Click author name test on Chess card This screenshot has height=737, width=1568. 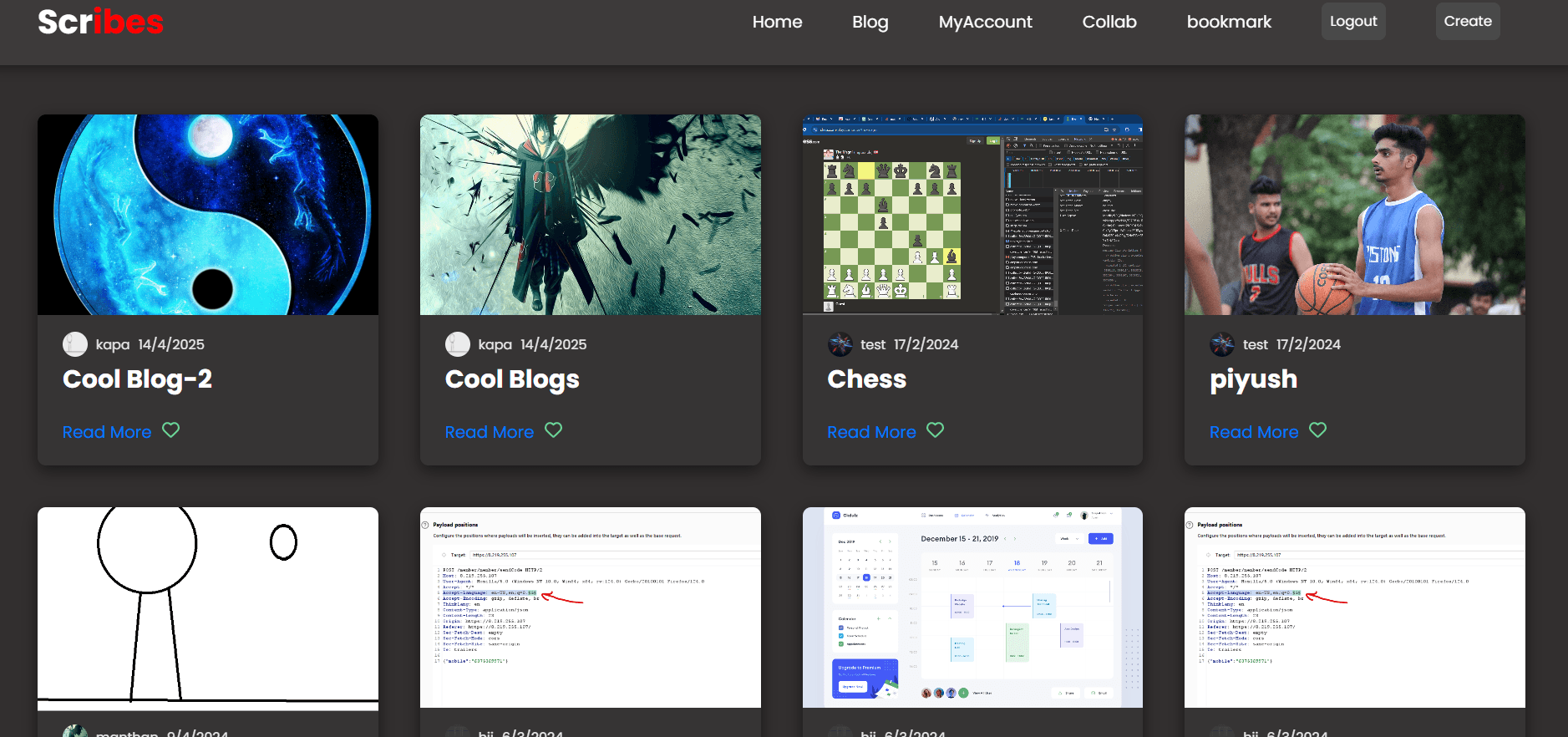[873, 344]
